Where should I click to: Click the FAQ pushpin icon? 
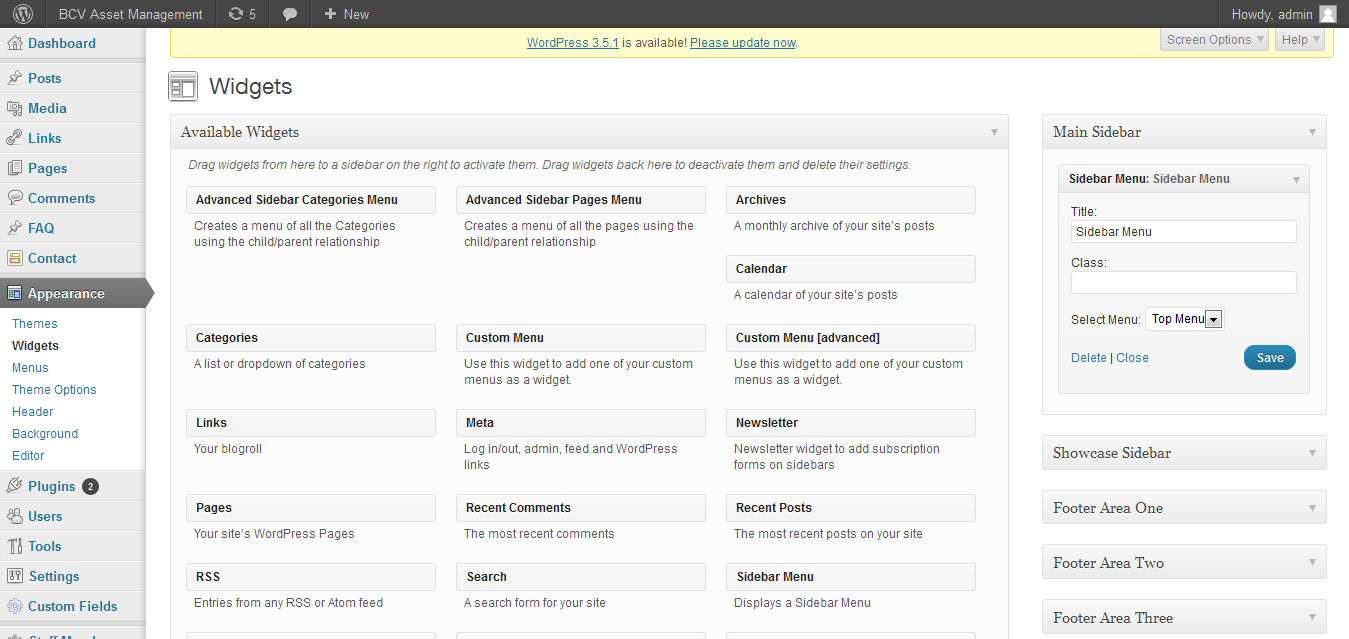pyautogui.click(x=14, y=228)
